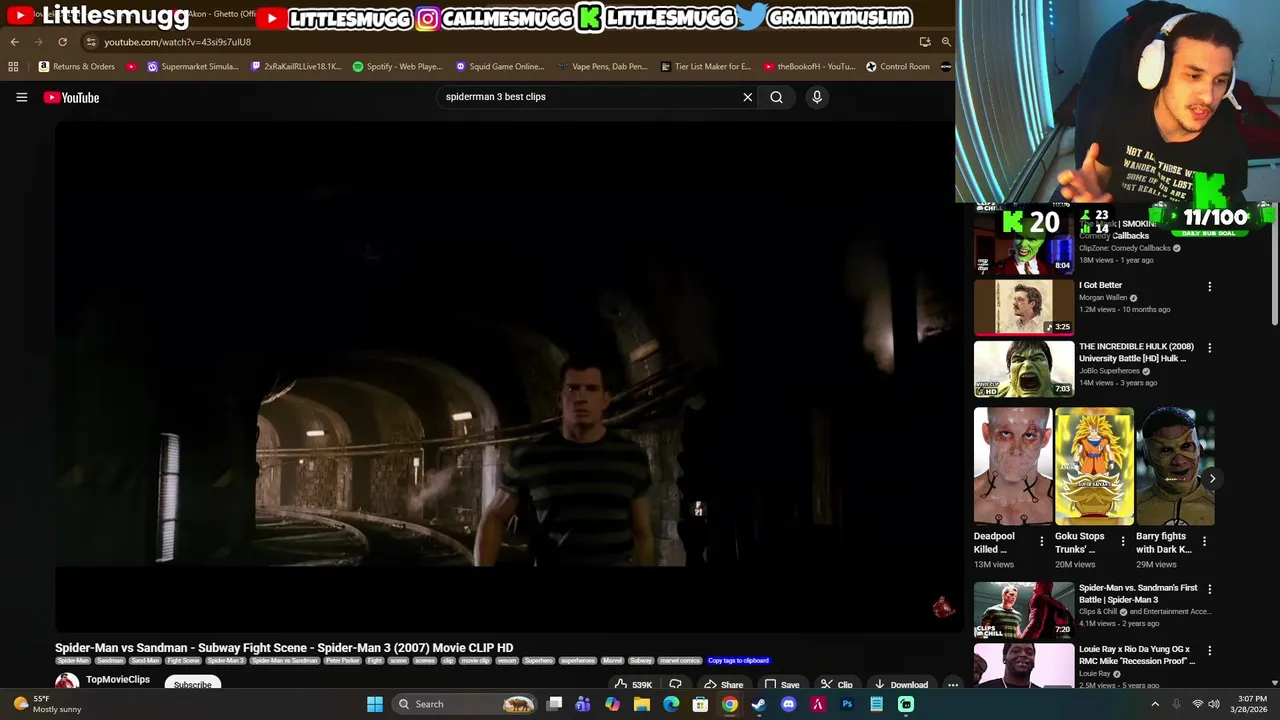Open options menu for Goku Stops Trunks short
Screen dimensions: 1280x720
coord(1122,541)
